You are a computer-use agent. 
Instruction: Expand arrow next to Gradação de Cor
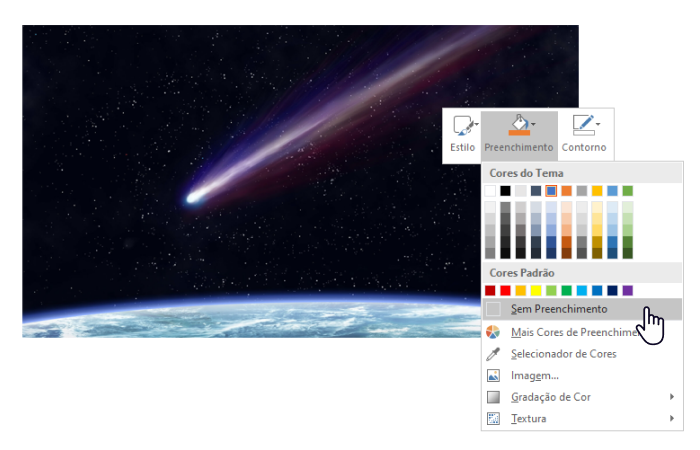pyautogui.click(x=672, y=396)
